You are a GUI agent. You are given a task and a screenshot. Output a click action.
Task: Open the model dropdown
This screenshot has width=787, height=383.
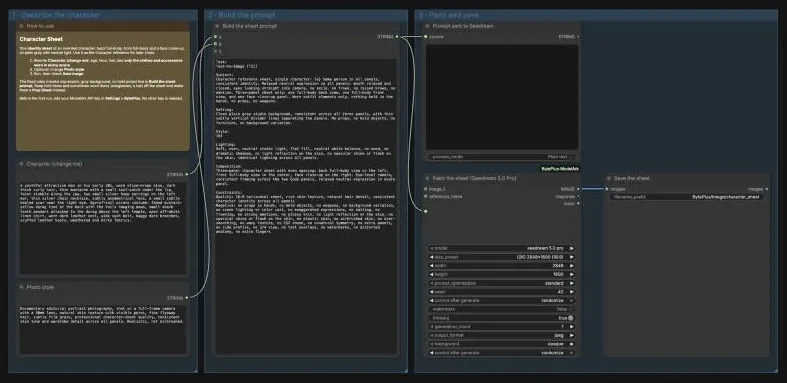[501, 248]
